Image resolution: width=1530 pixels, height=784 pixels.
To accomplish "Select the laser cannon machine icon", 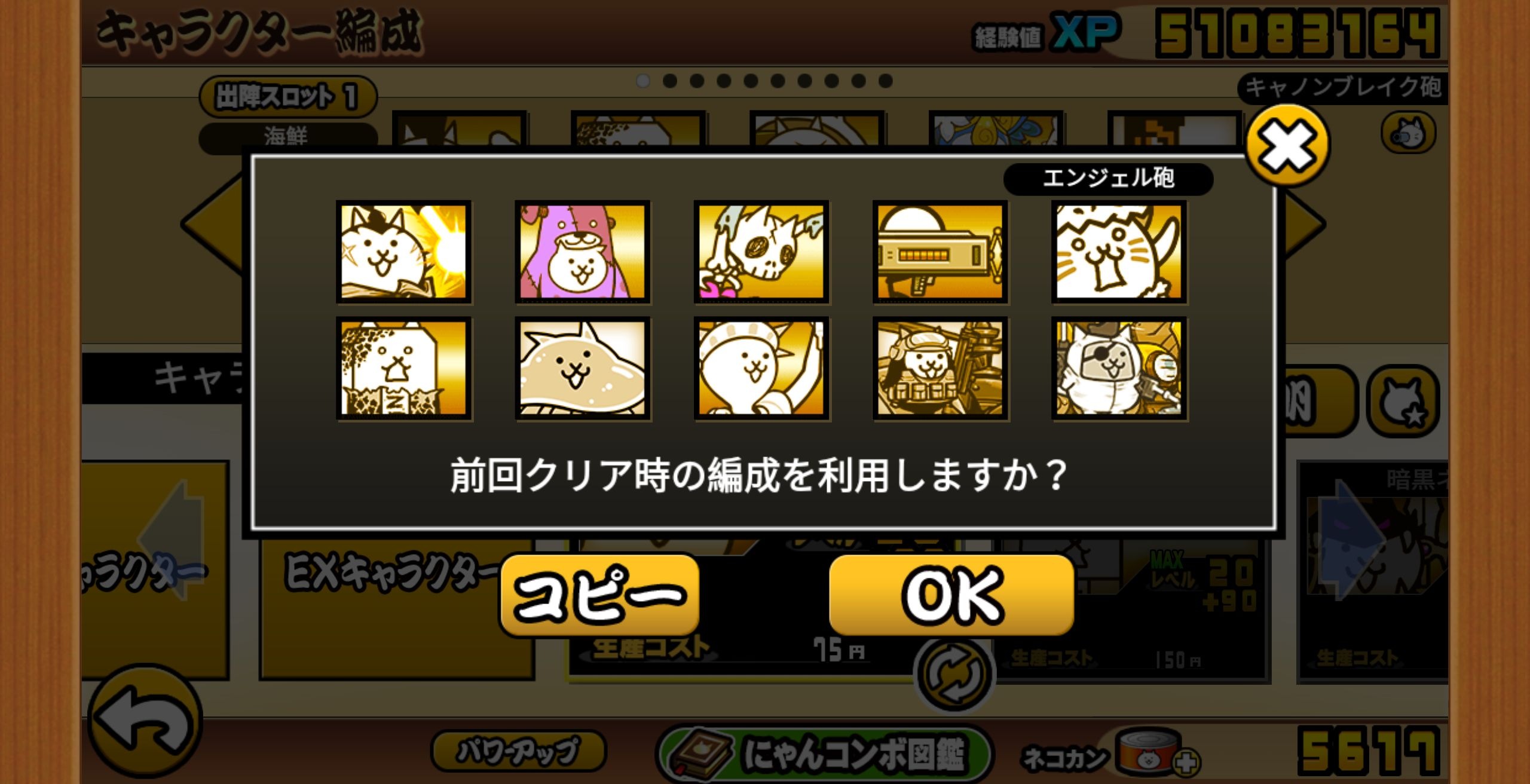I will [x=940, y=252].
